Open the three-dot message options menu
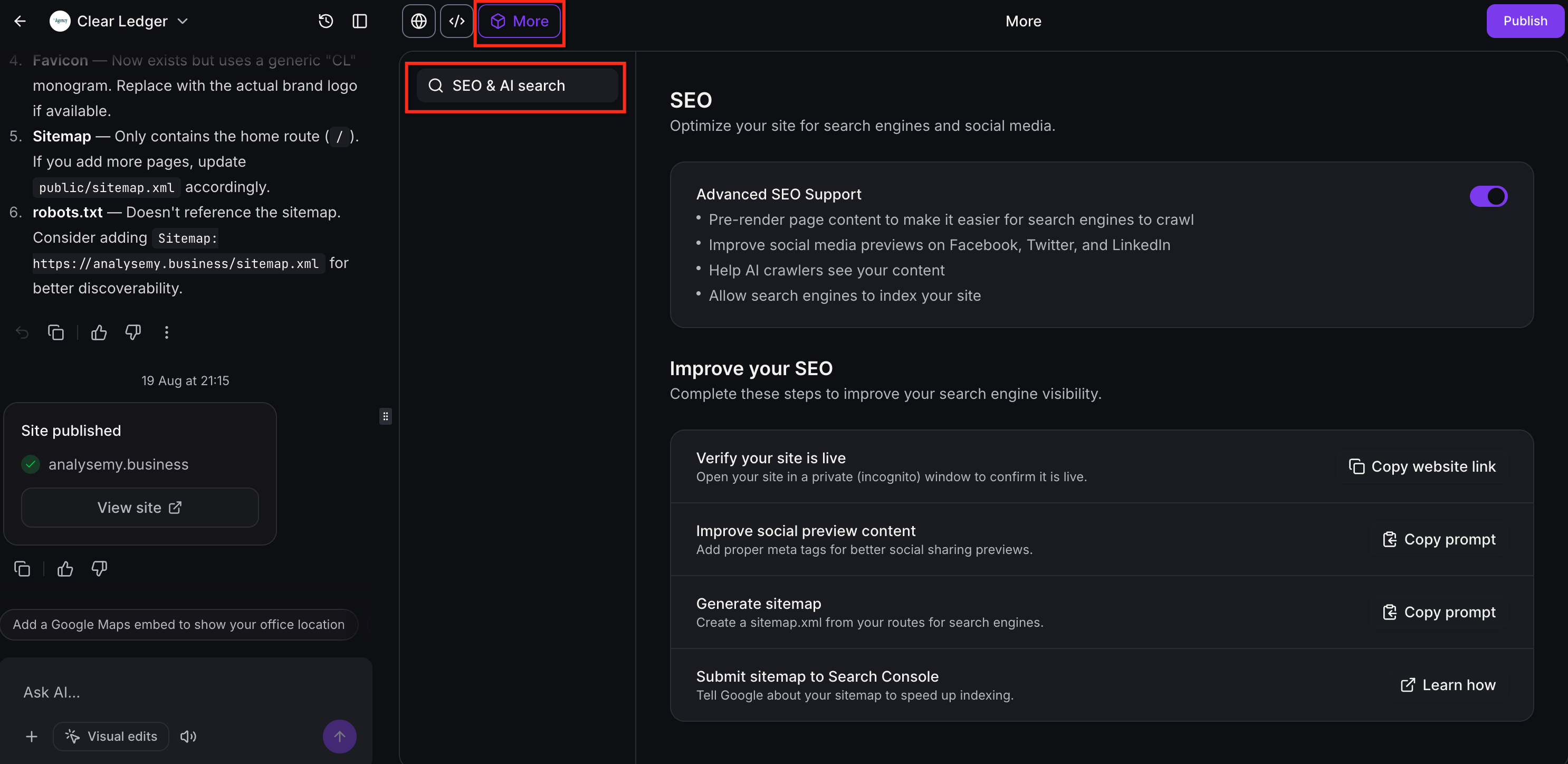Screen dimensions: 1568x764 (166, 332)
